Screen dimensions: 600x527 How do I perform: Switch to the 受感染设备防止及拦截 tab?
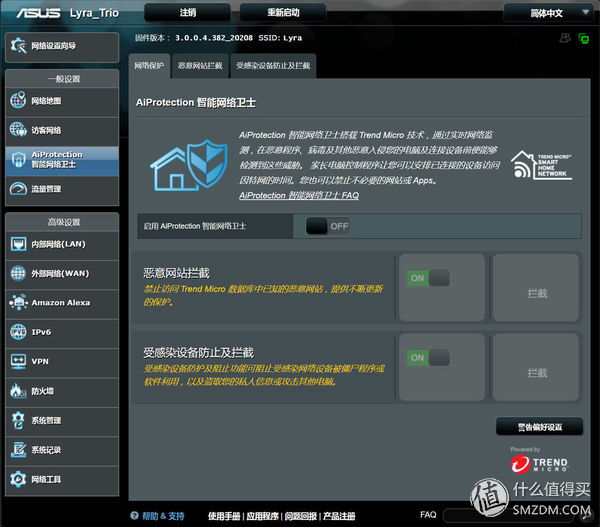273,66
